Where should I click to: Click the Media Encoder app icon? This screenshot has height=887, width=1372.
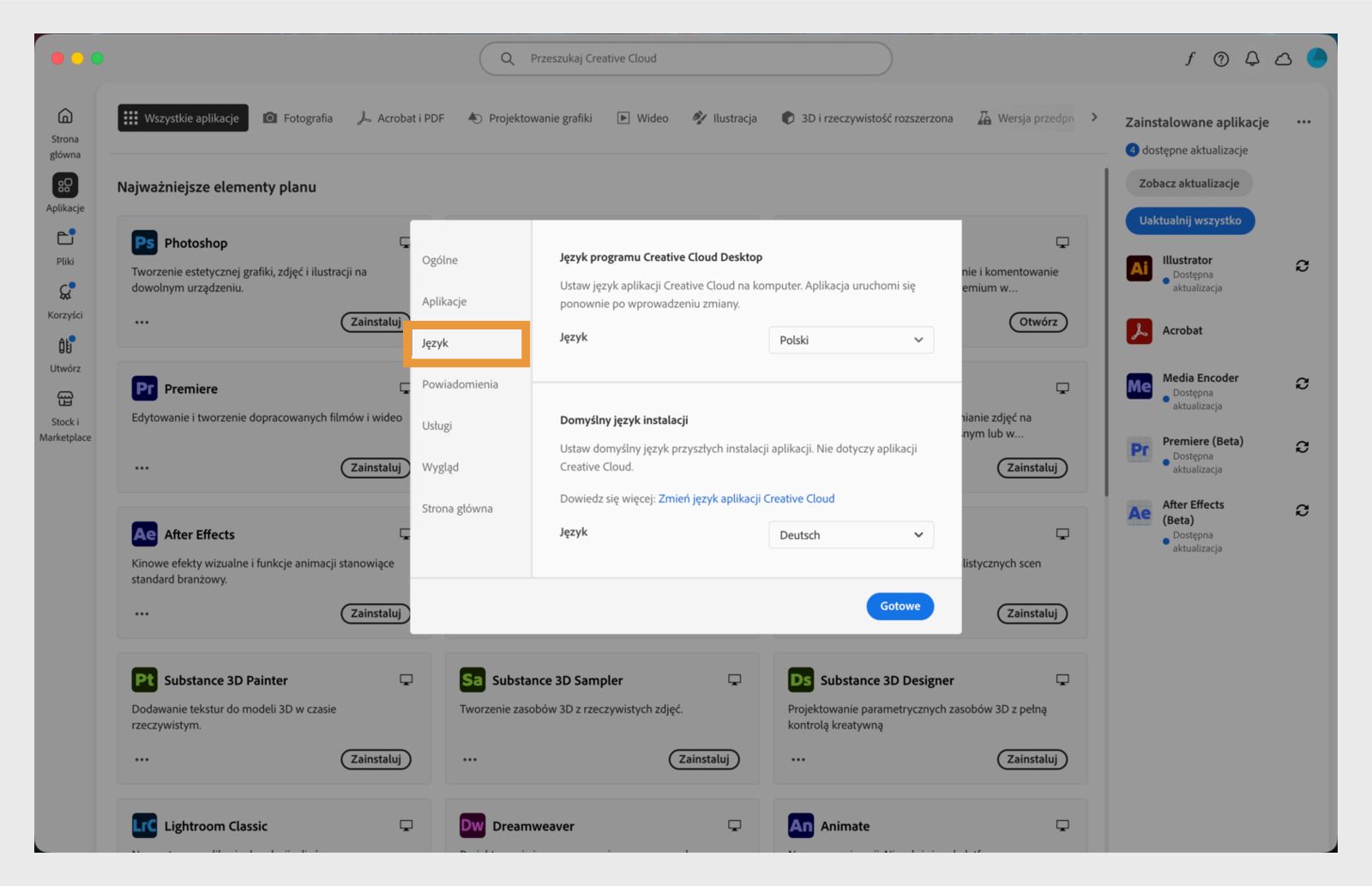click(1139, 386)
